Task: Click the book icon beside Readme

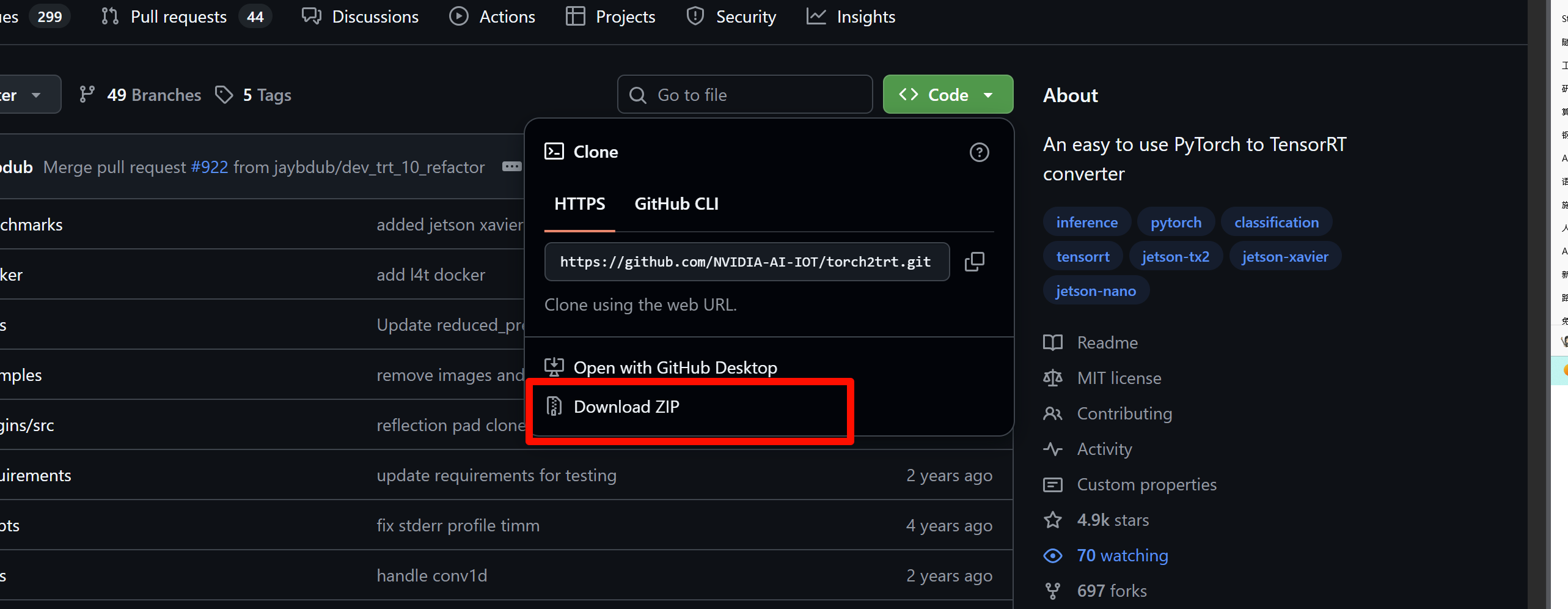Action: click(x=1052, y=342)
